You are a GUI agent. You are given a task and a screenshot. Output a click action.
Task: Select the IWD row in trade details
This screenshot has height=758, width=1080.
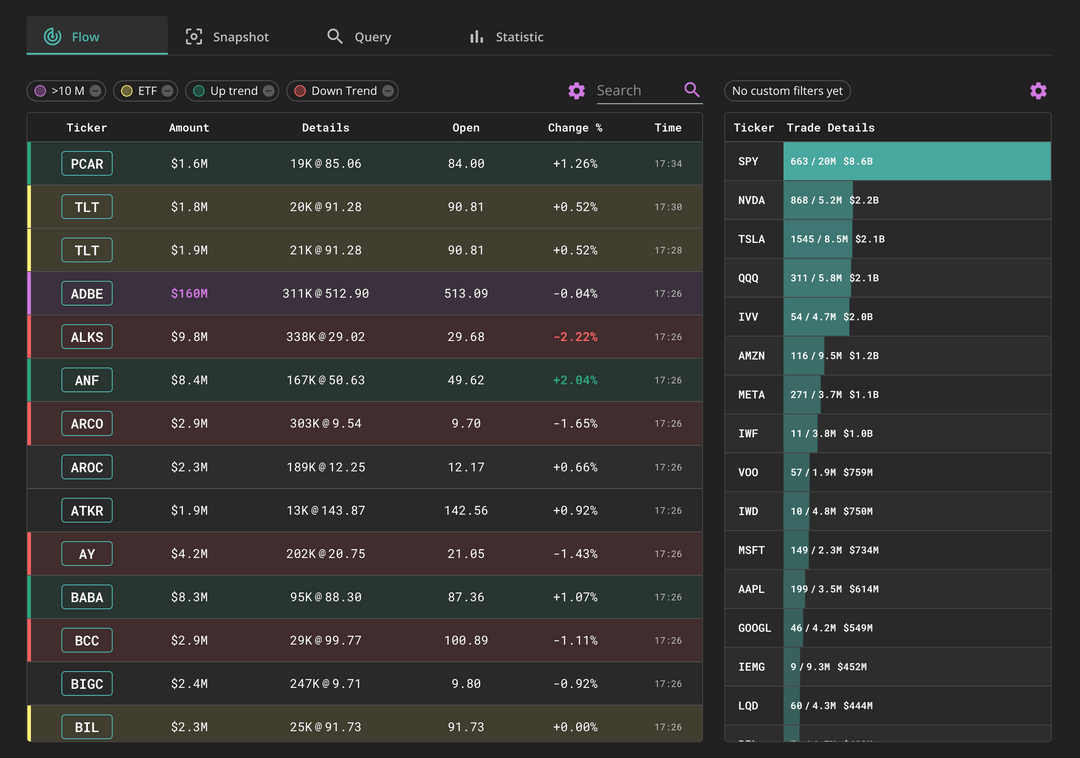pyautogui.click(x=888, y=512)
